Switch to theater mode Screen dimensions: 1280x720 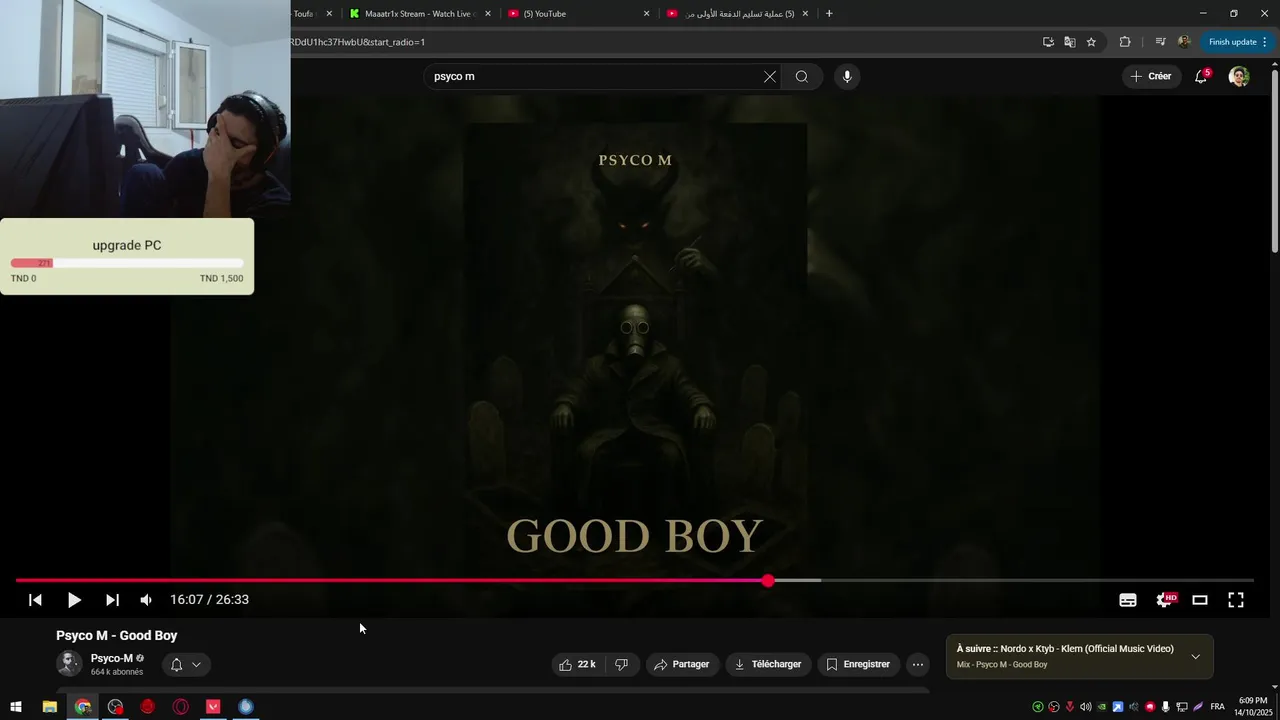tap(1200, 600)
